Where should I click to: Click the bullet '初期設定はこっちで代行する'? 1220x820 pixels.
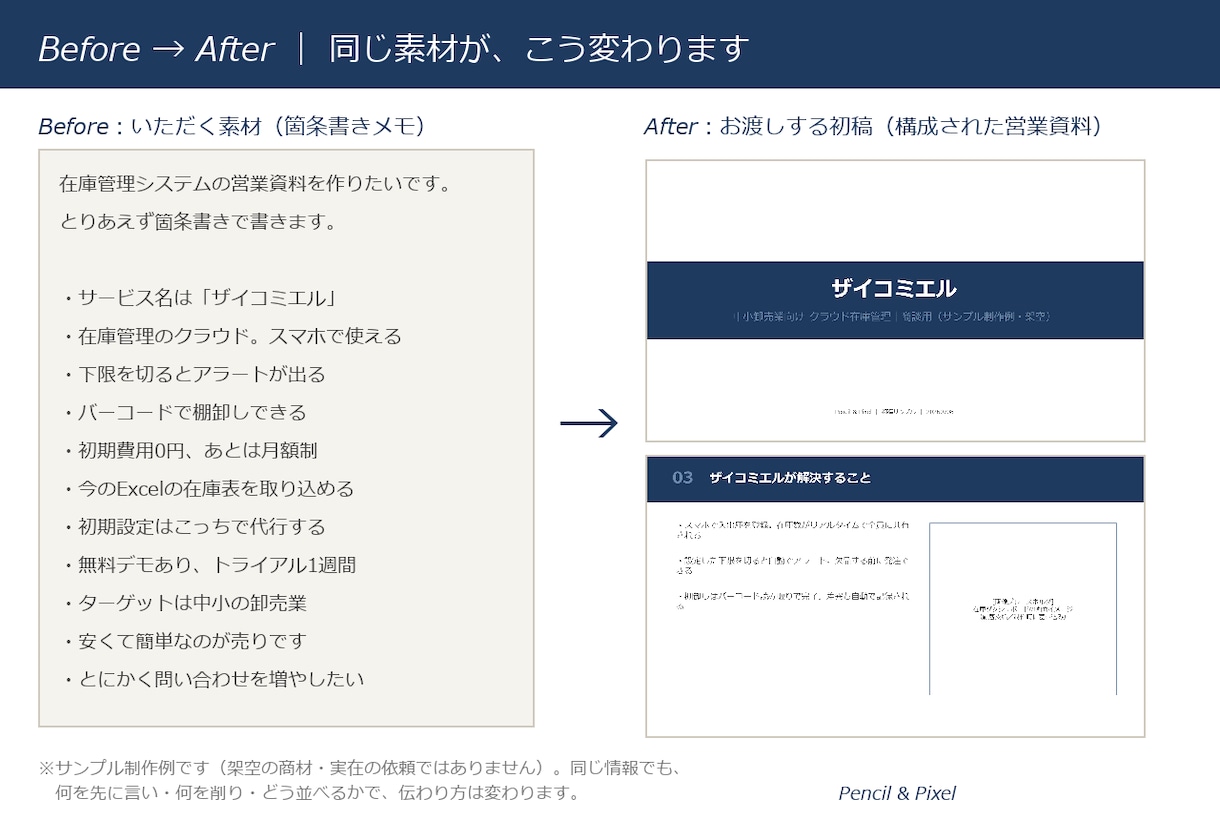click(x=193, y=526)
